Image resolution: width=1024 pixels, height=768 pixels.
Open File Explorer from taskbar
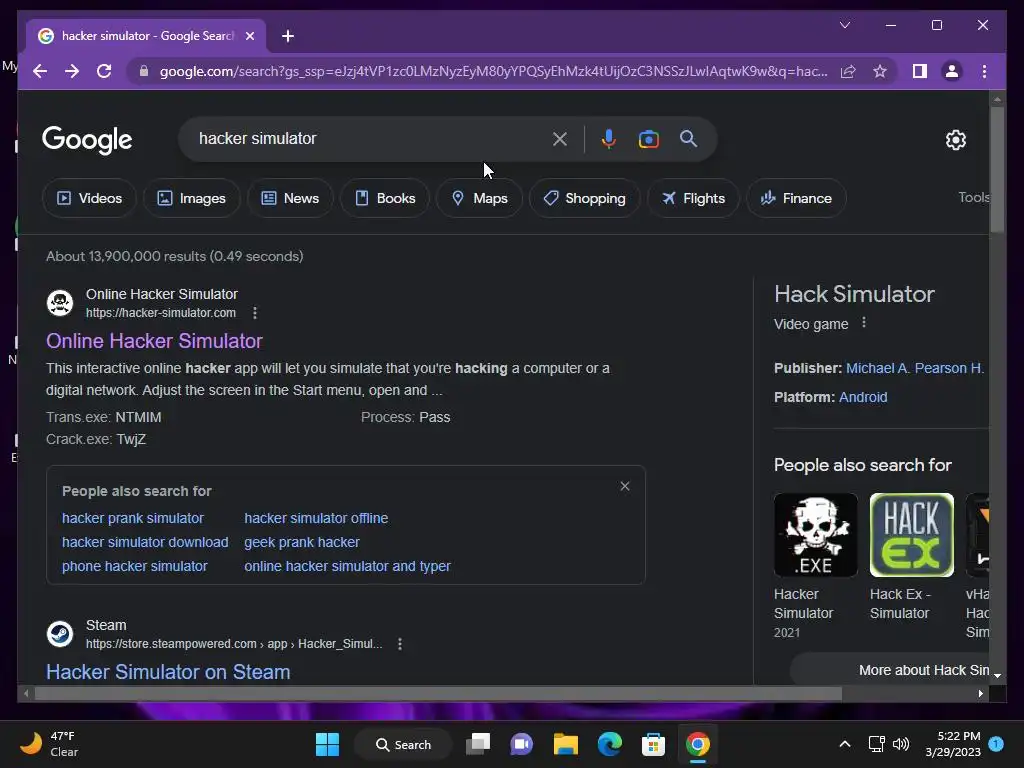click(x=566, y=744)
